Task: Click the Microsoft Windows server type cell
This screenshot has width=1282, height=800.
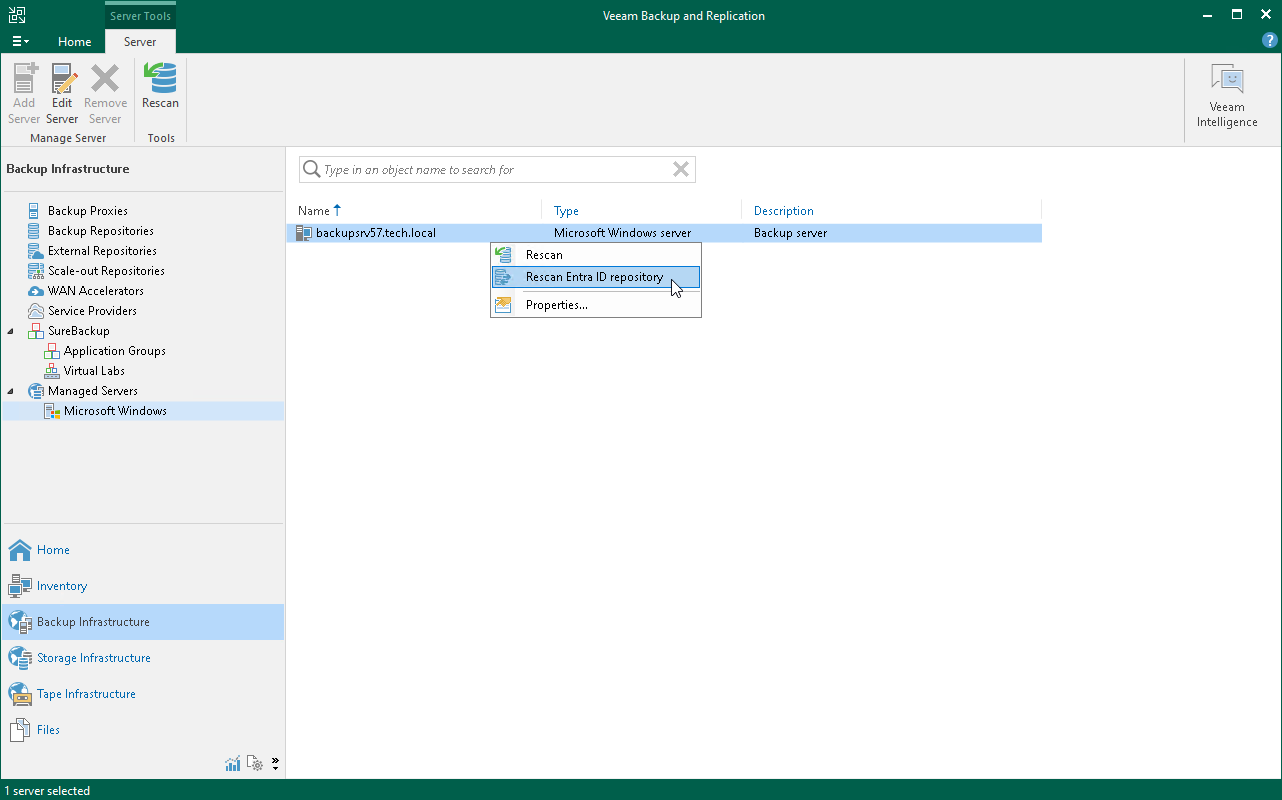Action: (622, 233)
